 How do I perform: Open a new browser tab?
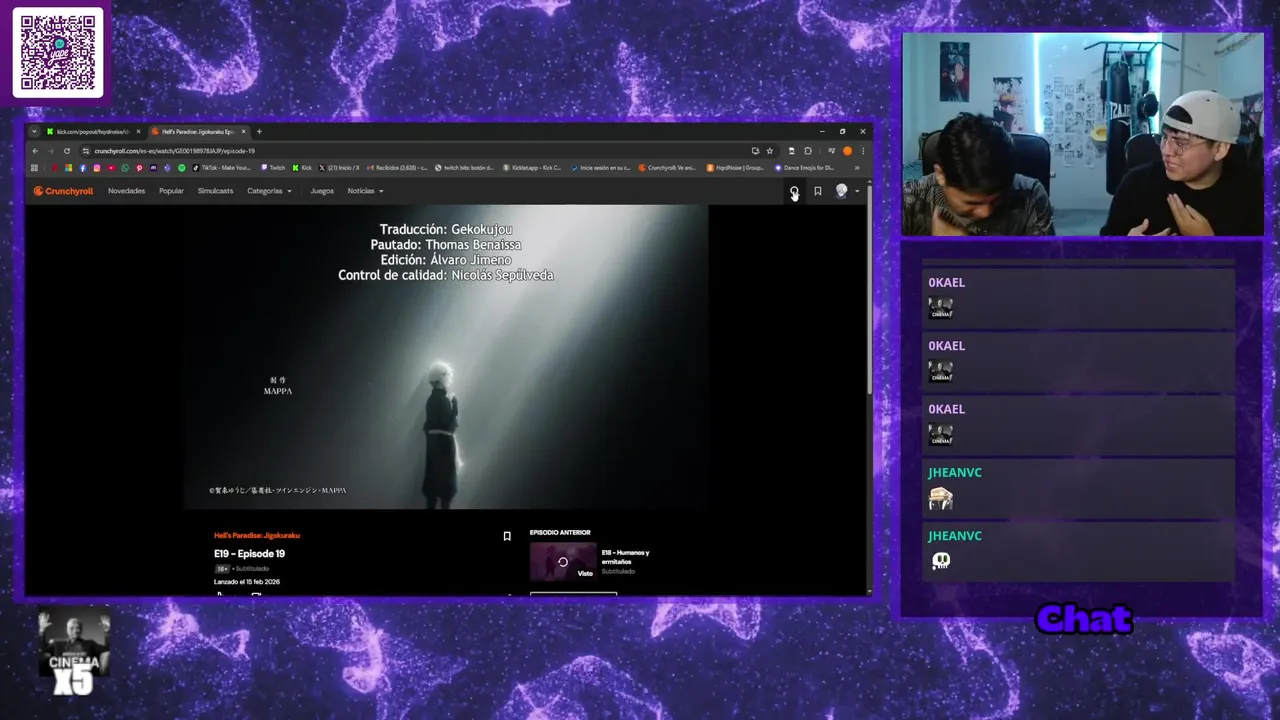(x=259, y=132)
